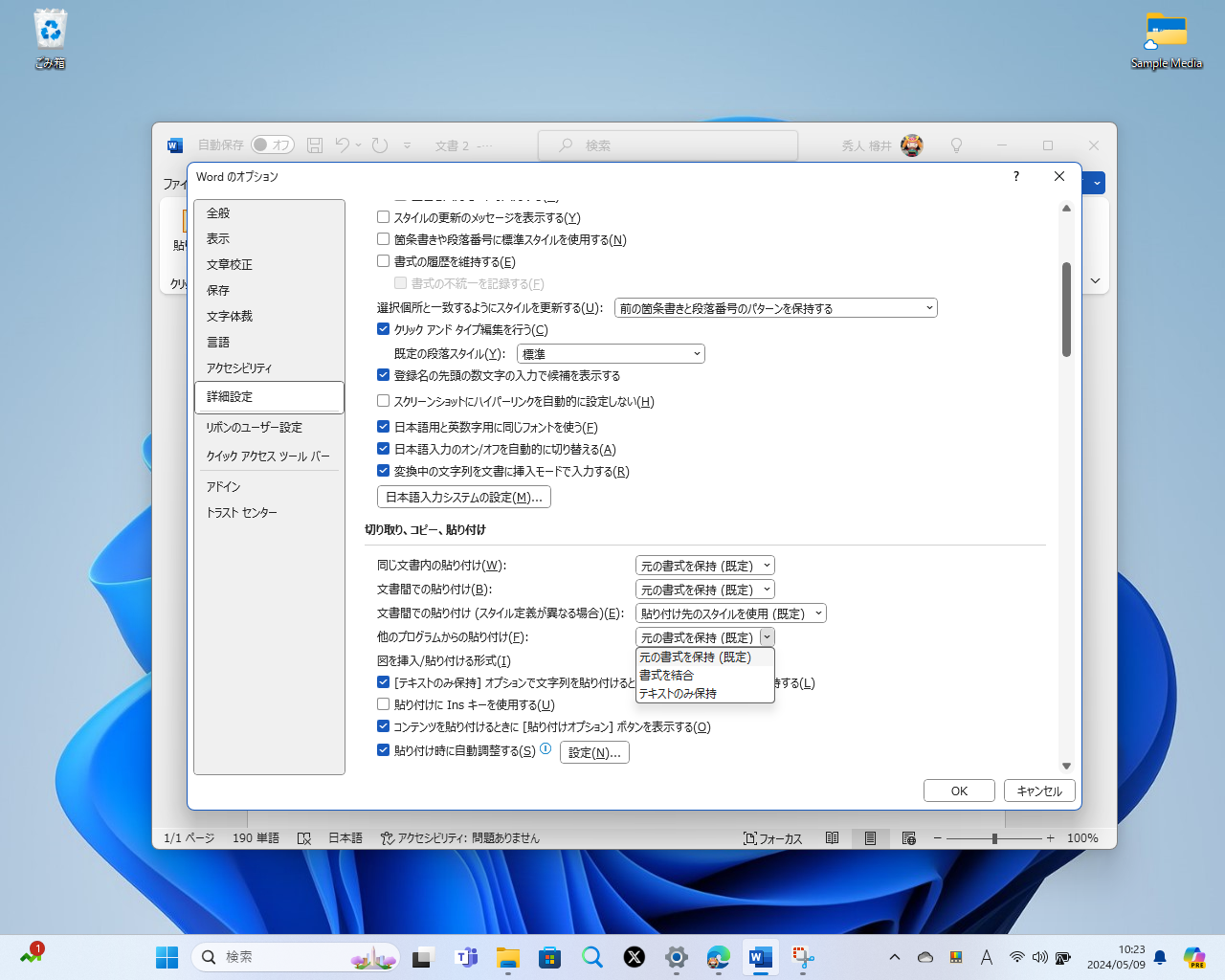Click the zoom slider handle in status bar

[x=994, y=838]
